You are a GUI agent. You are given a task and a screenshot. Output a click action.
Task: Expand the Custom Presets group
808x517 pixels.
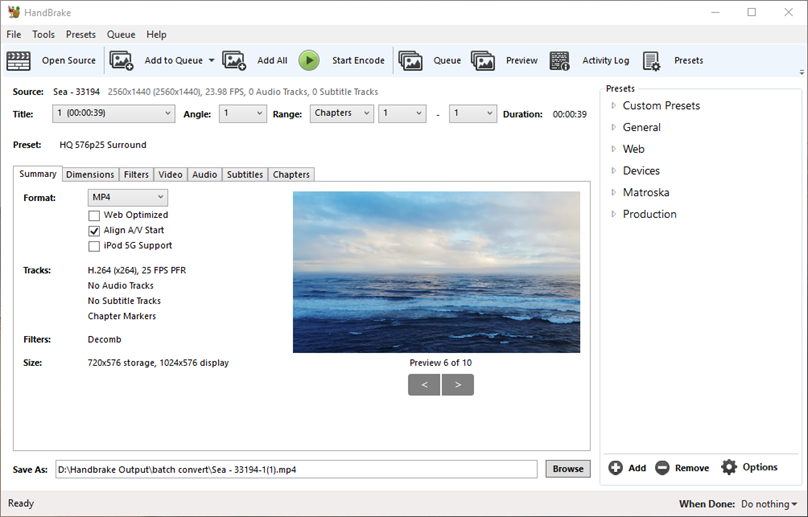tap(613, 106)
